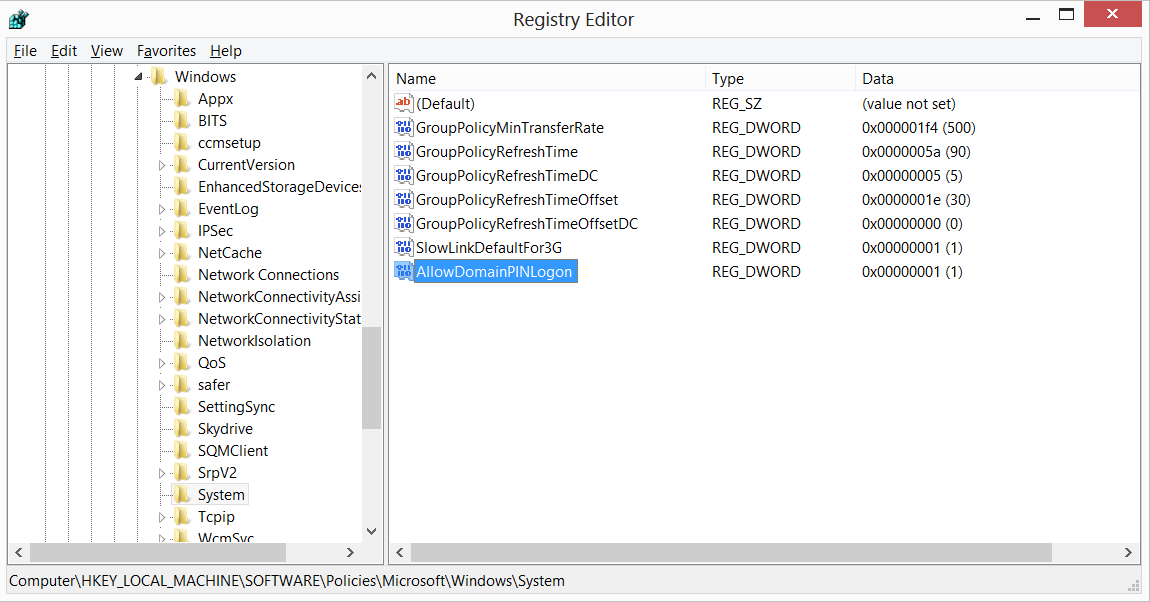
Task: Expand the EventLog key
Action: coord(162,209)
